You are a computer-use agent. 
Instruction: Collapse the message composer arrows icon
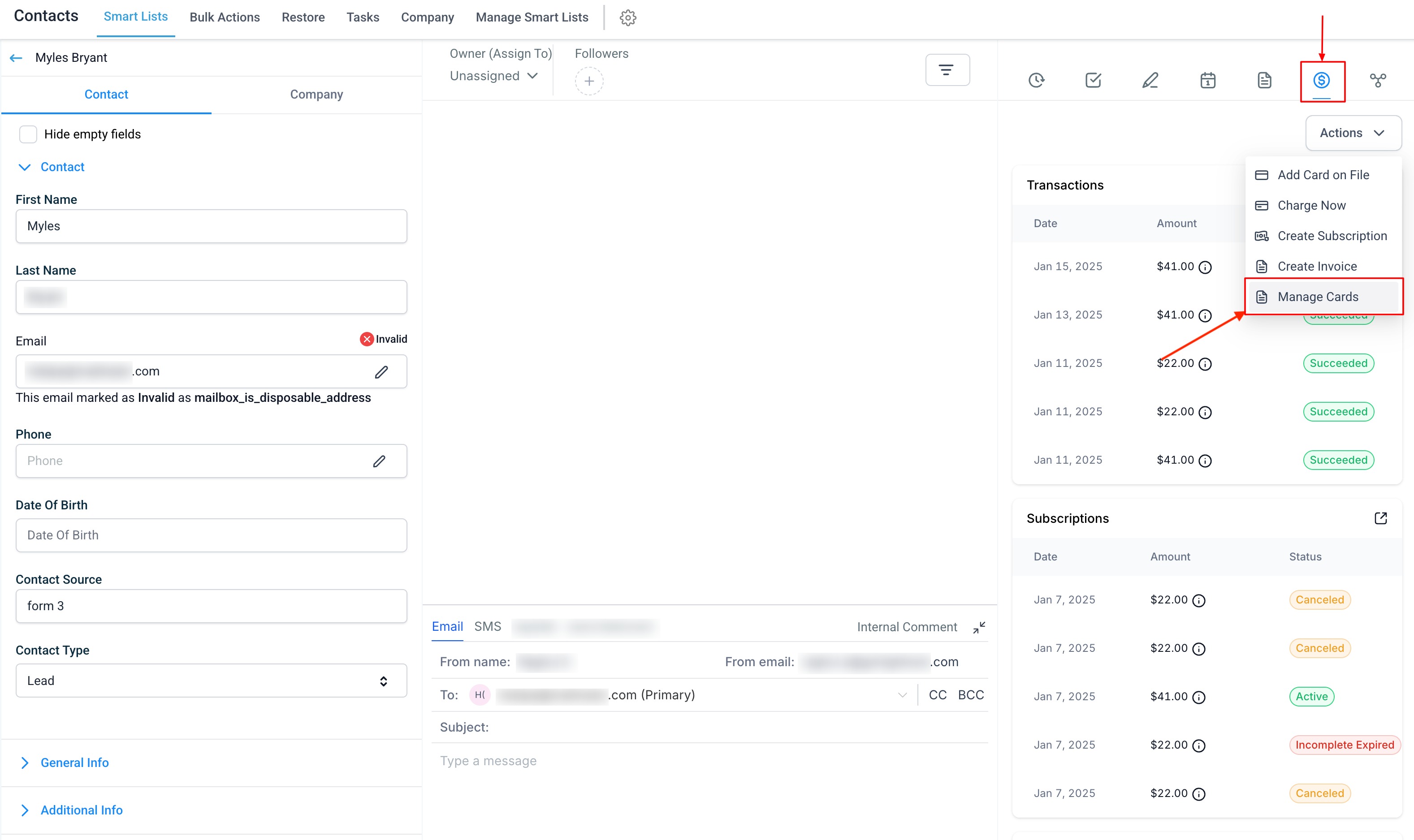(x=979, y=627)
